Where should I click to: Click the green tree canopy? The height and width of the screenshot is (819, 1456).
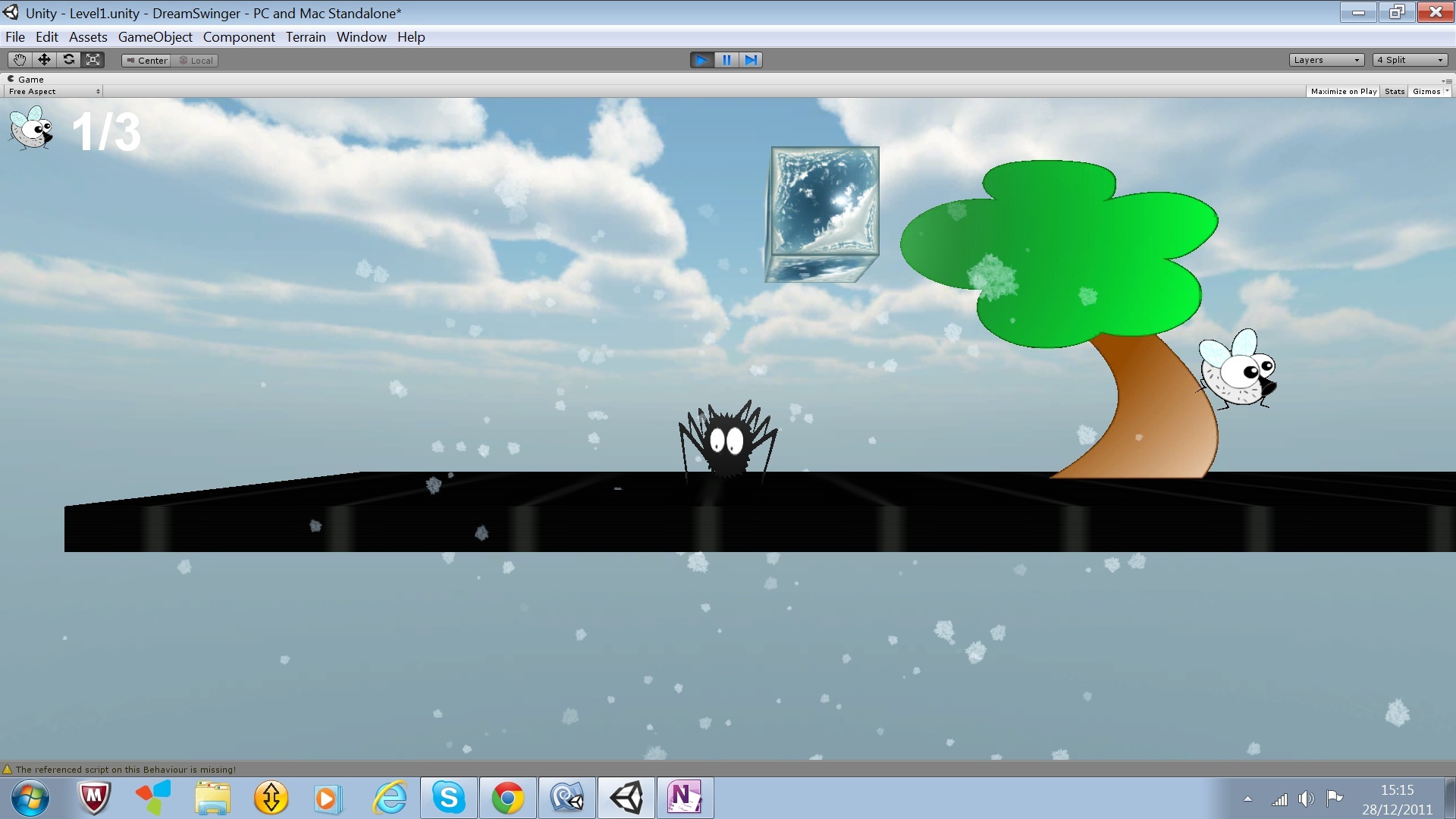1059,254
